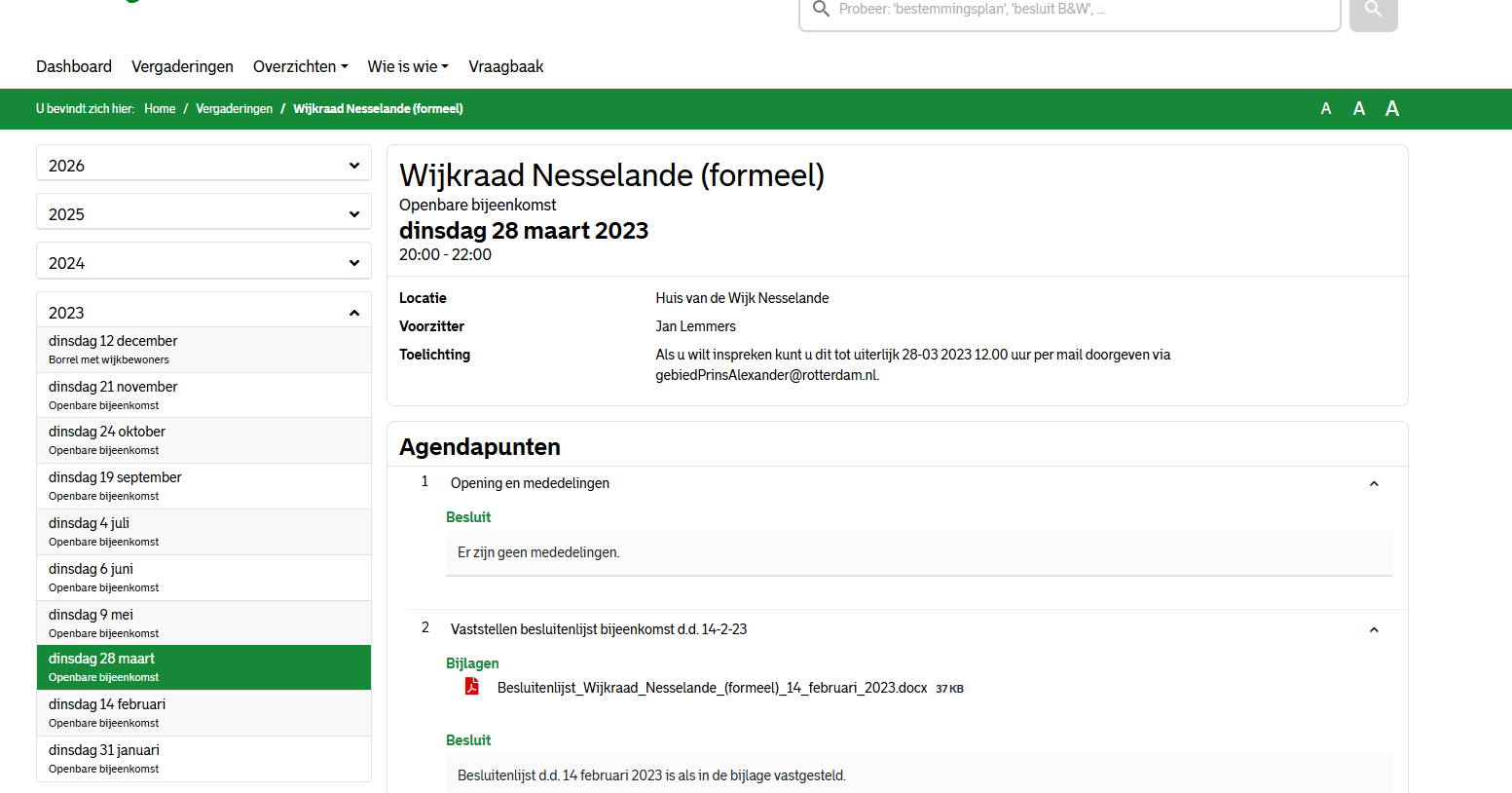Select meeting dinsdag 12 december
Viewport: 1512px width, 793px height.
[x=203, y=349]
